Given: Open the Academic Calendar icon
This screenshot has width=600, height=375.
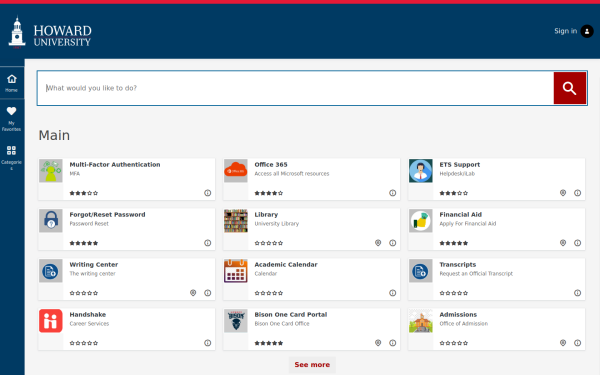Looking at the screenshot, I should click(236, 271).
